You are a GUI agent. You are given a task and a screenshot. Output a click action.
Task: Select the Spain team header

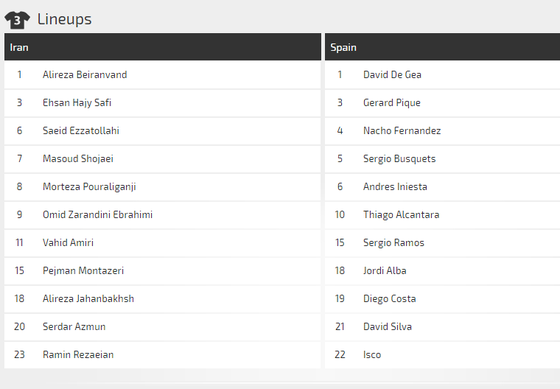click(442, 47)
